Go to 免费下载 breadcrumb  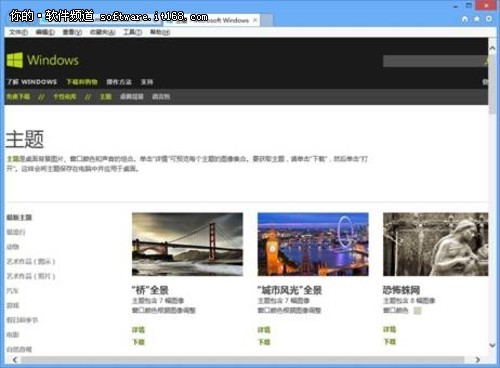pos(18,97)
